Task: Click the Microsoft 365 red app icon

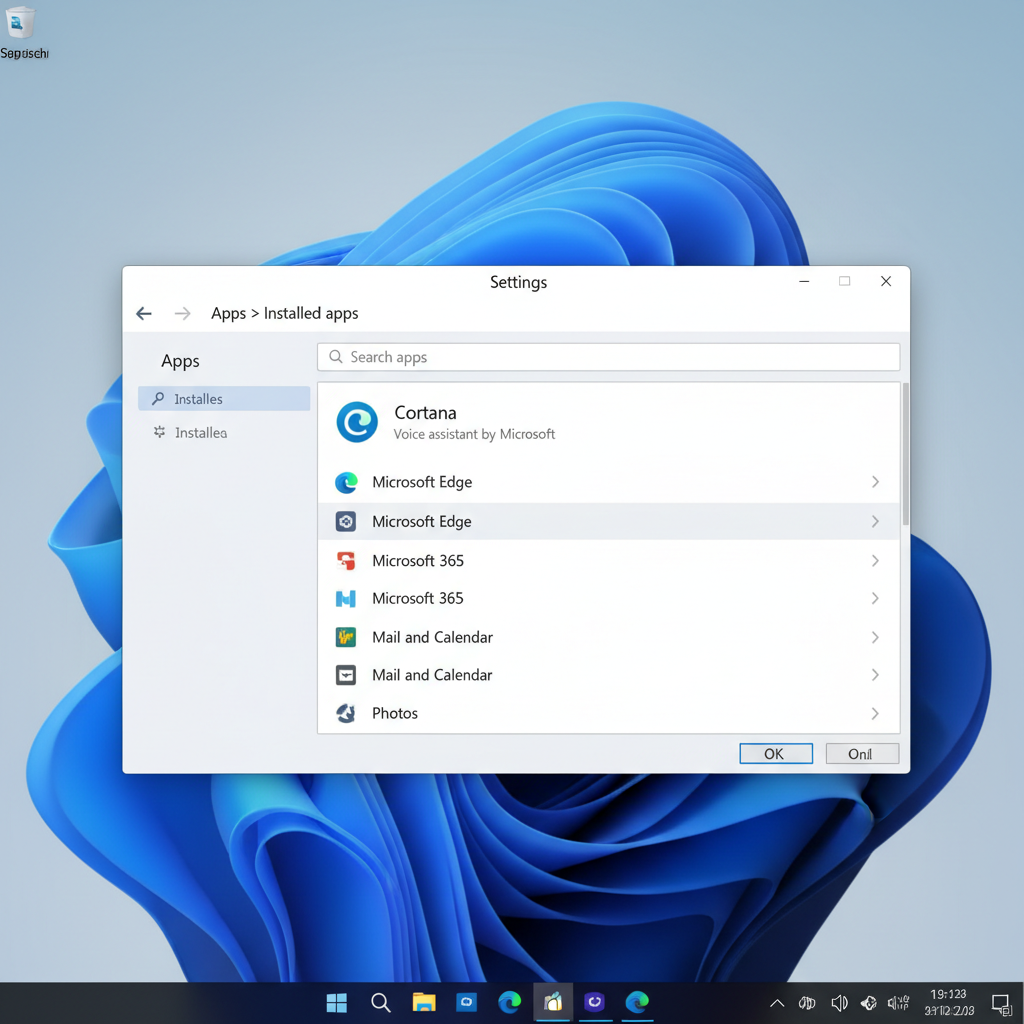Action: [x=345, y=560]
